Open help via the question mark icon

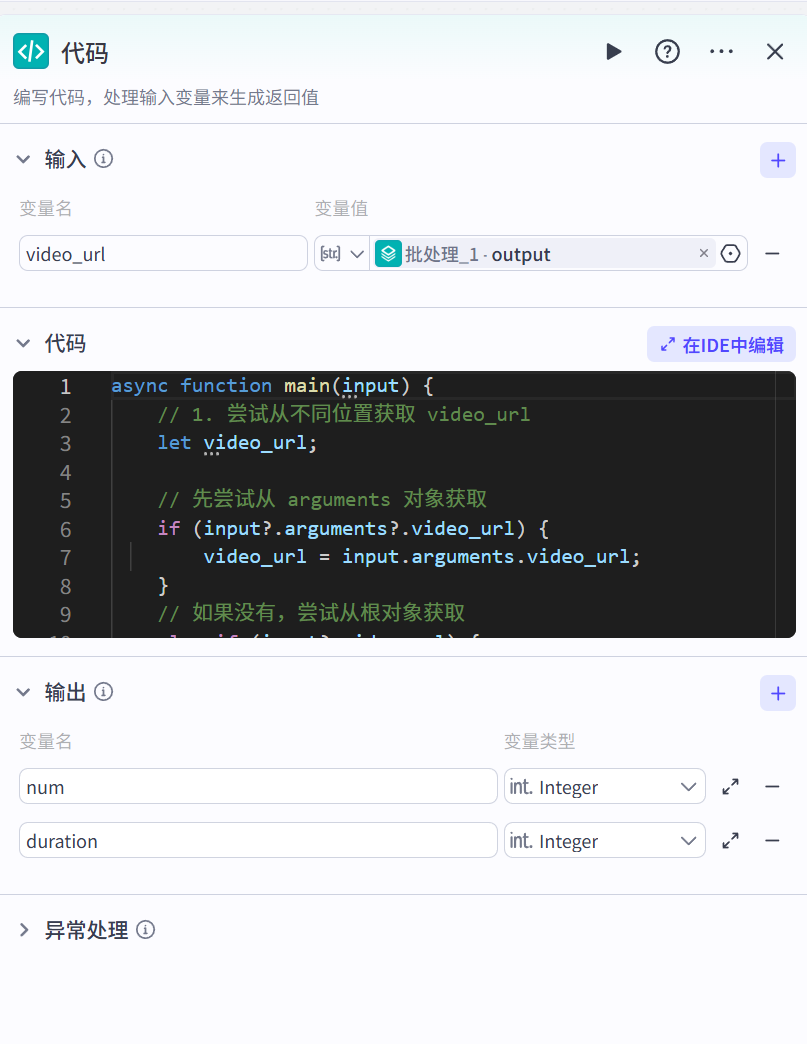point(667,51)
